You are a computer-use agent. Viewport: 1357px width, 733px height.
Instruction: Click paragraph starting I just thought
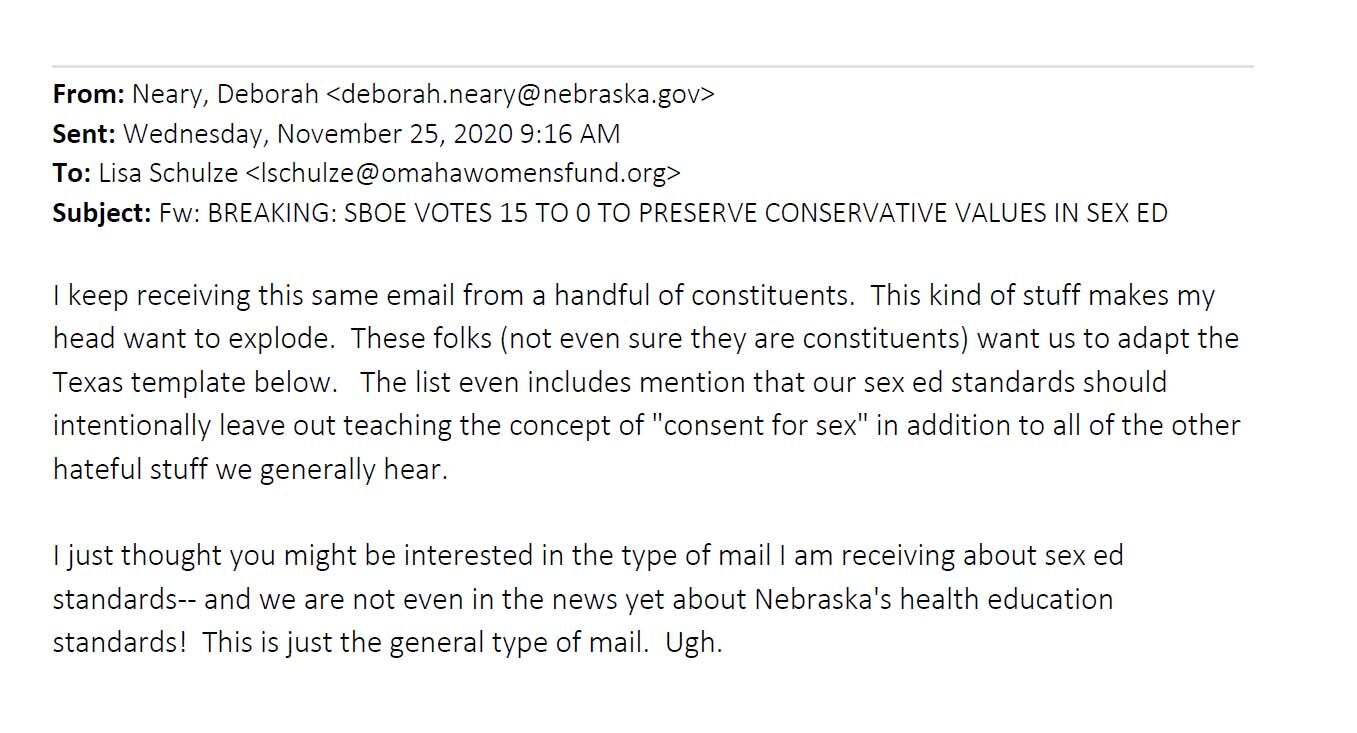[588, 599]
